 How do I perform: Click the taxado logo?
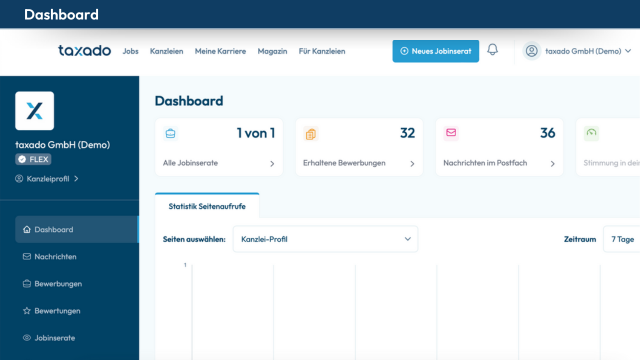pyautogui.click(x=84, y=51)
